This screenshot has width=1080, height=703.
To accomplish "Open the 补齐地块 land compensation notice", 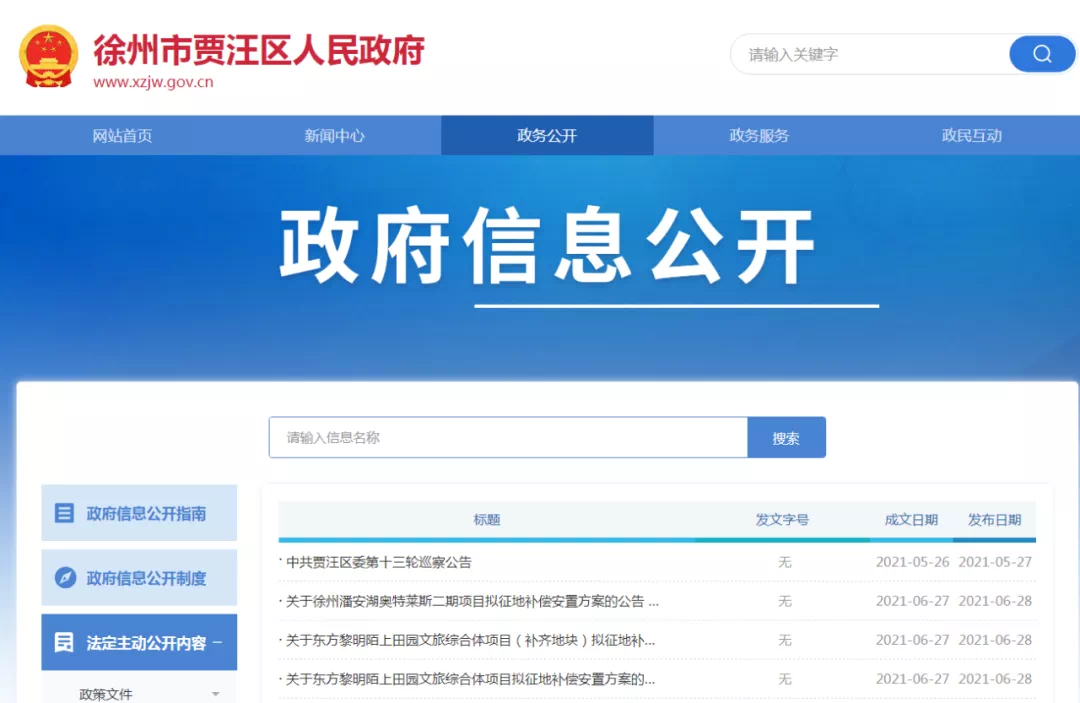I will [x=470, y=640].
